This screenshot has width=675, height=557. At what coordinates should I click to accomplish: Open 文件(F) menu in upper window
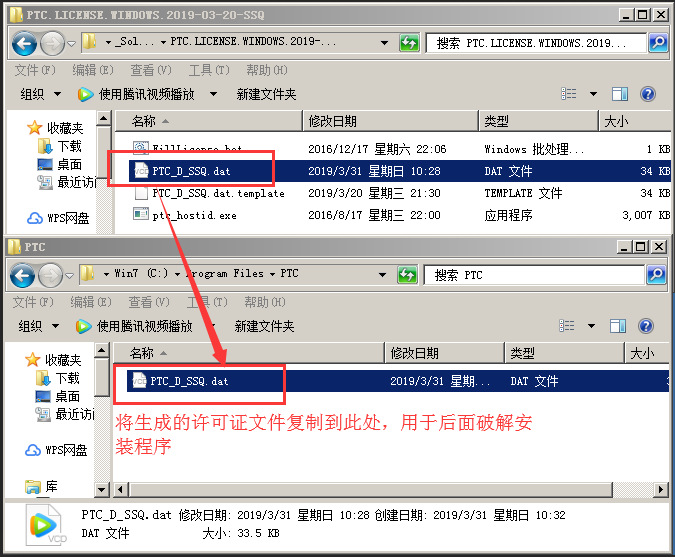35,70
